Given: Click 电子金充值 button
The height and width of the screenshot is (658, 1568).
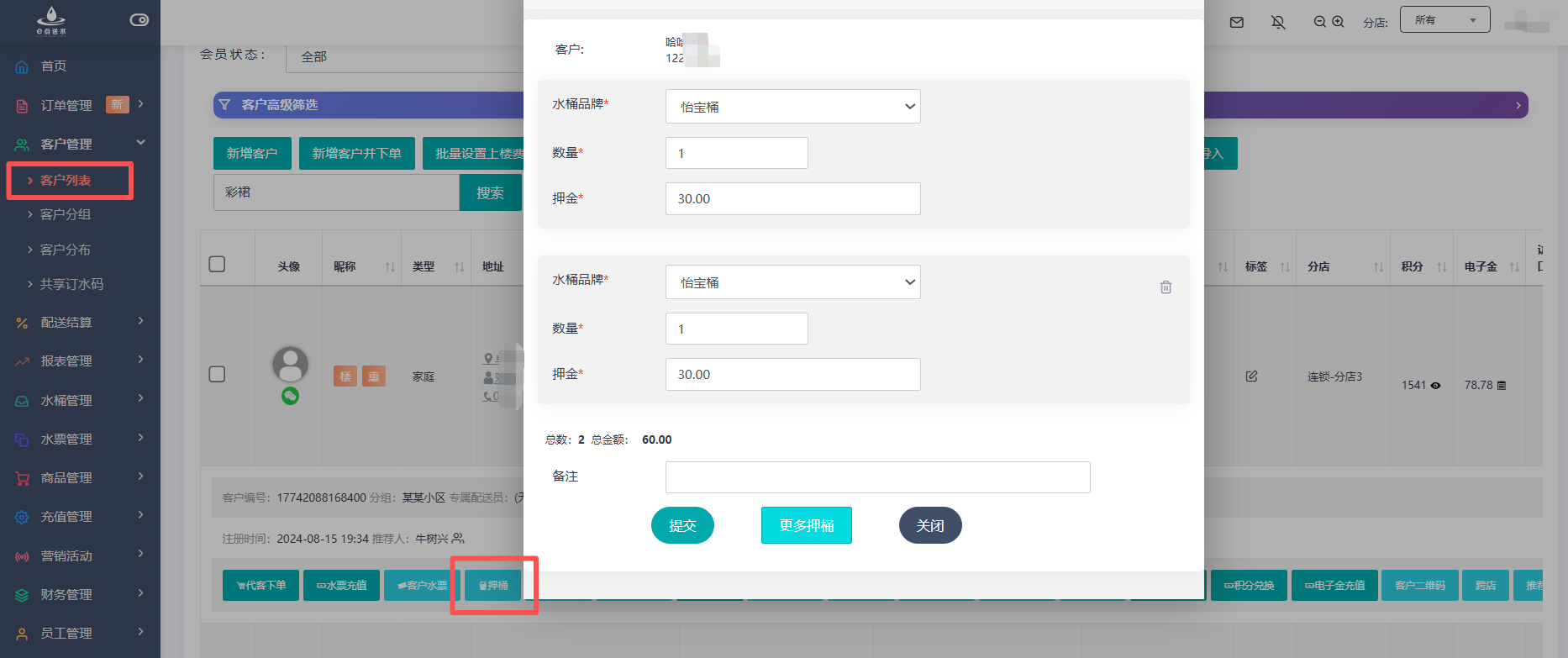Looking at the screenshot, I should (1334, 585).
